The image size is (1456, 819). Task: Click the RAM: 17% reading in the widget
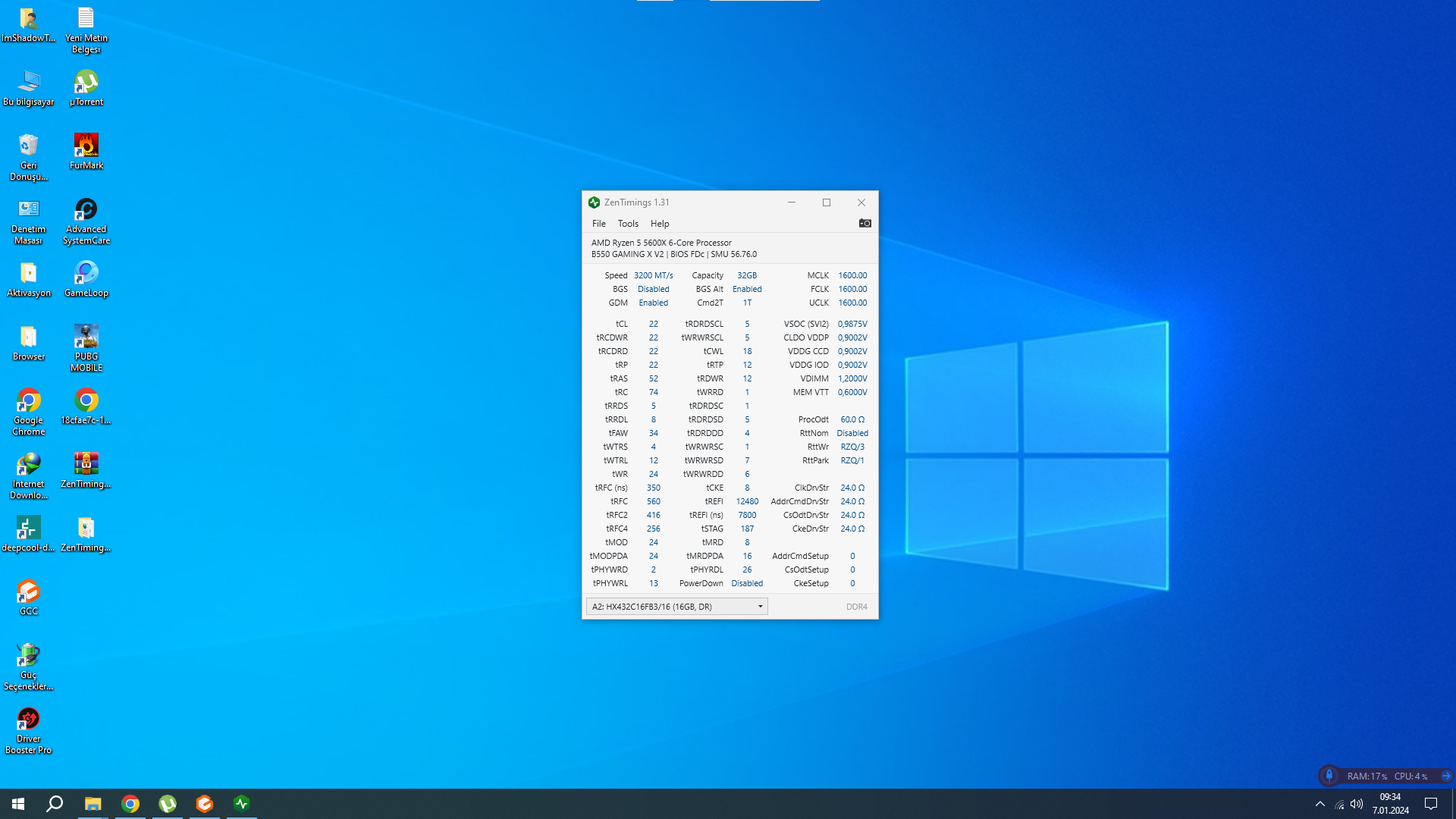[x=1367, y=776]
